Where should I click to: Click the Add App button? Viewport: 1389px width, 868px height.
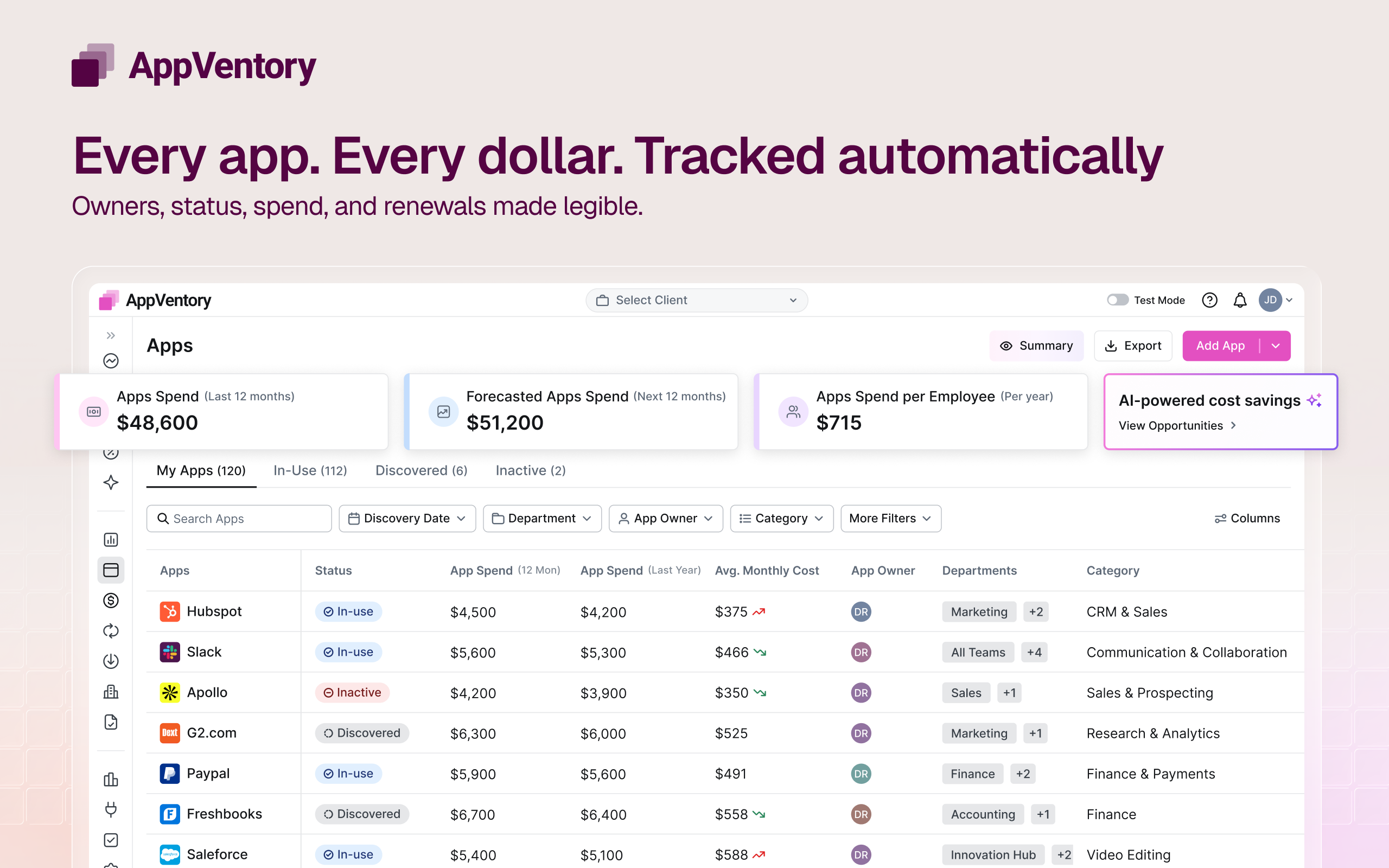(x=1220, y=346)
